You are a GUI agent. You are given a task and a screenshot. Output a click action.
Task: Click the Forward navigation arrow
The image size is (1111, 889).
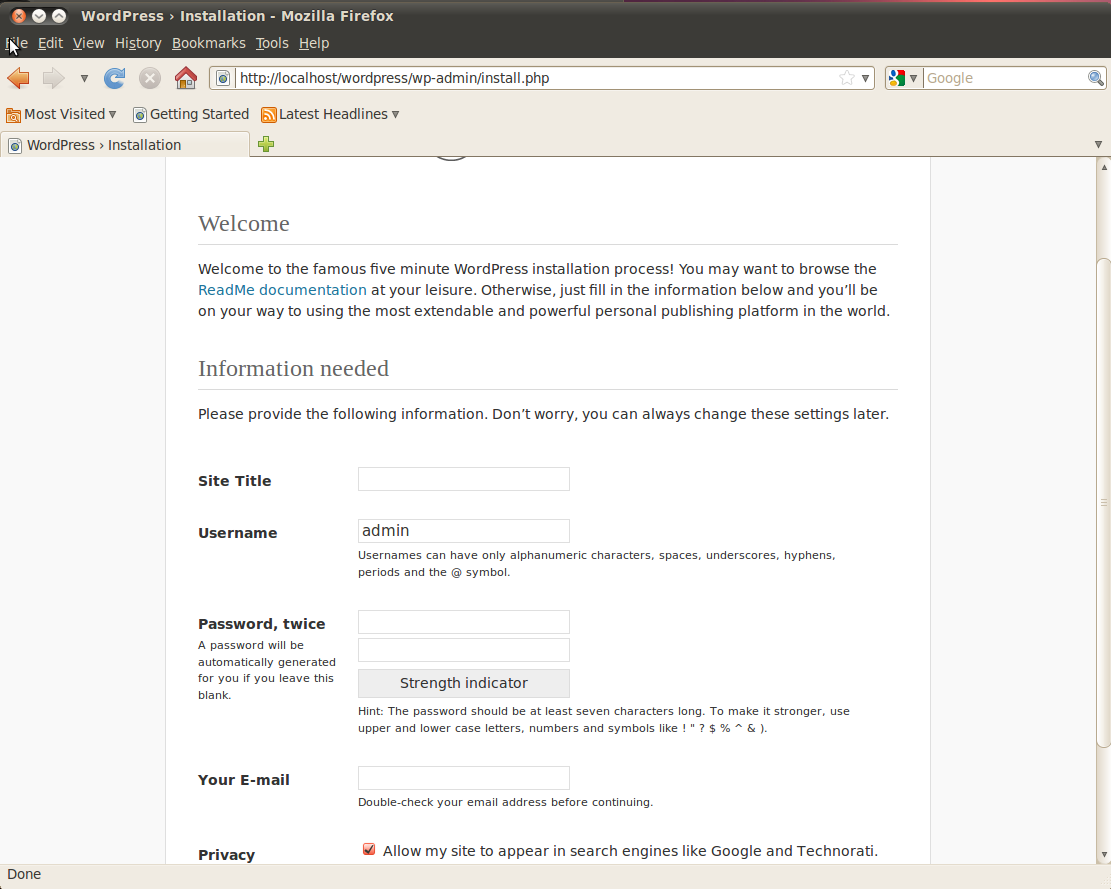(x=54, y=78)
